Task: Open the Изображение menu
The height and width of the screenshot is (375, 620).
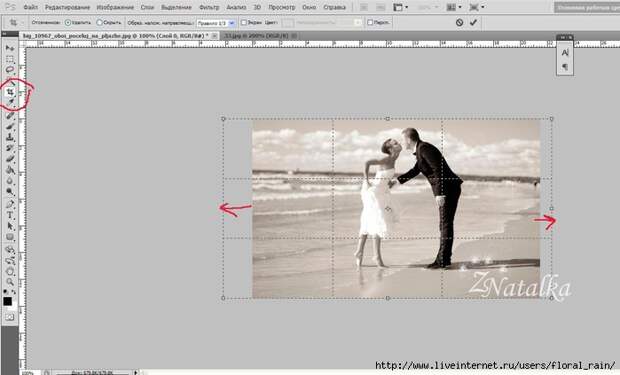Action: 115,7
